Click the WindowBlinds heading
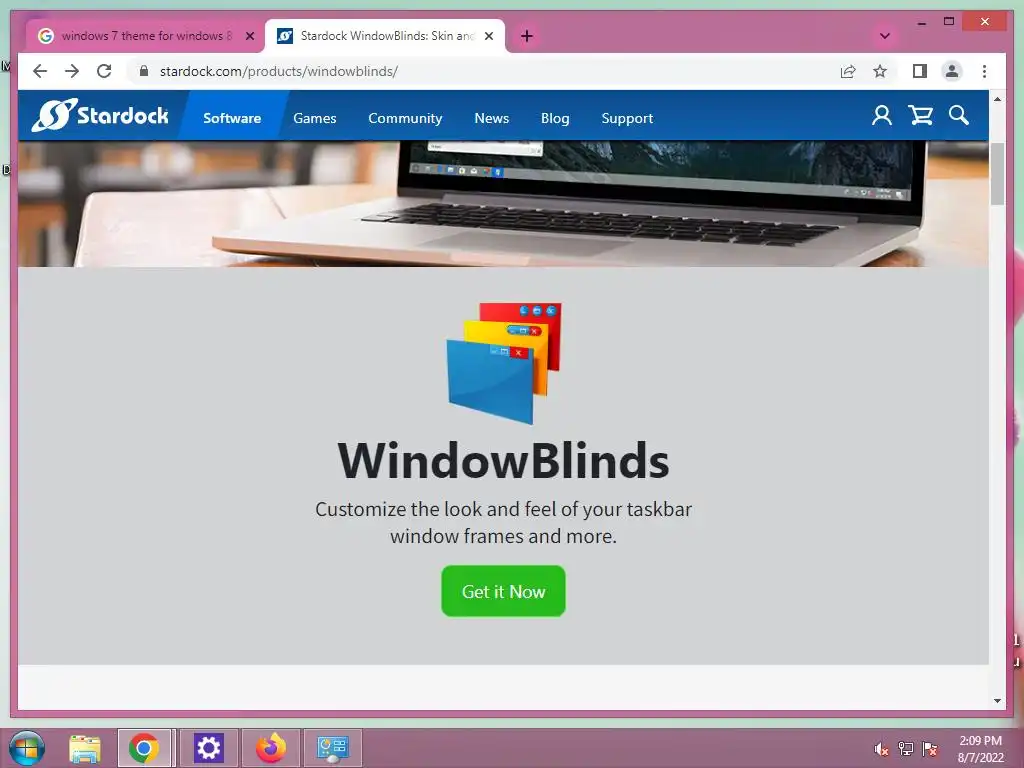 click(x=504, y=461)
